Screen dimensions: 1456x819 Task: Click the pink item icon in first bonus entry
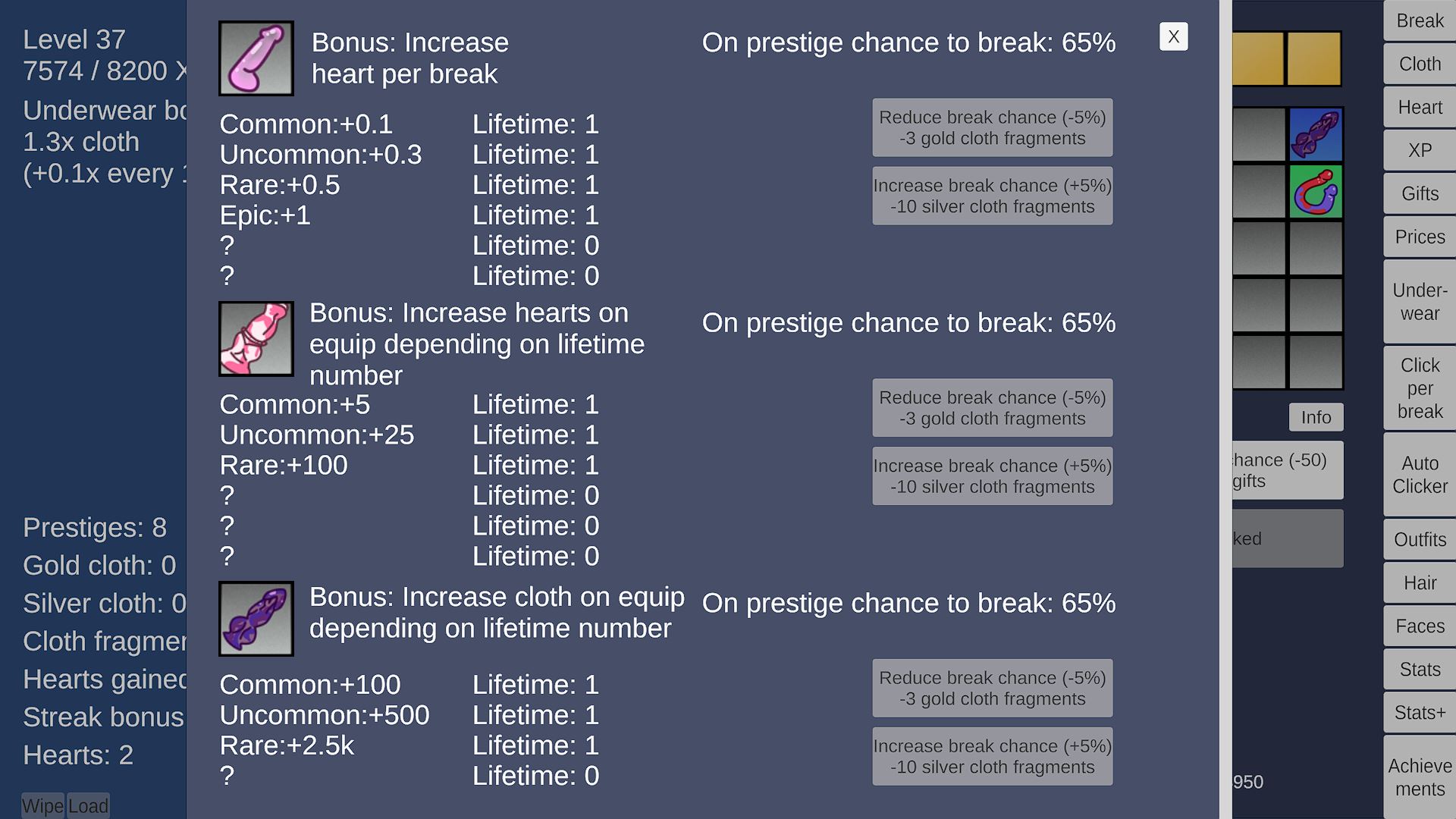[256, 58]
